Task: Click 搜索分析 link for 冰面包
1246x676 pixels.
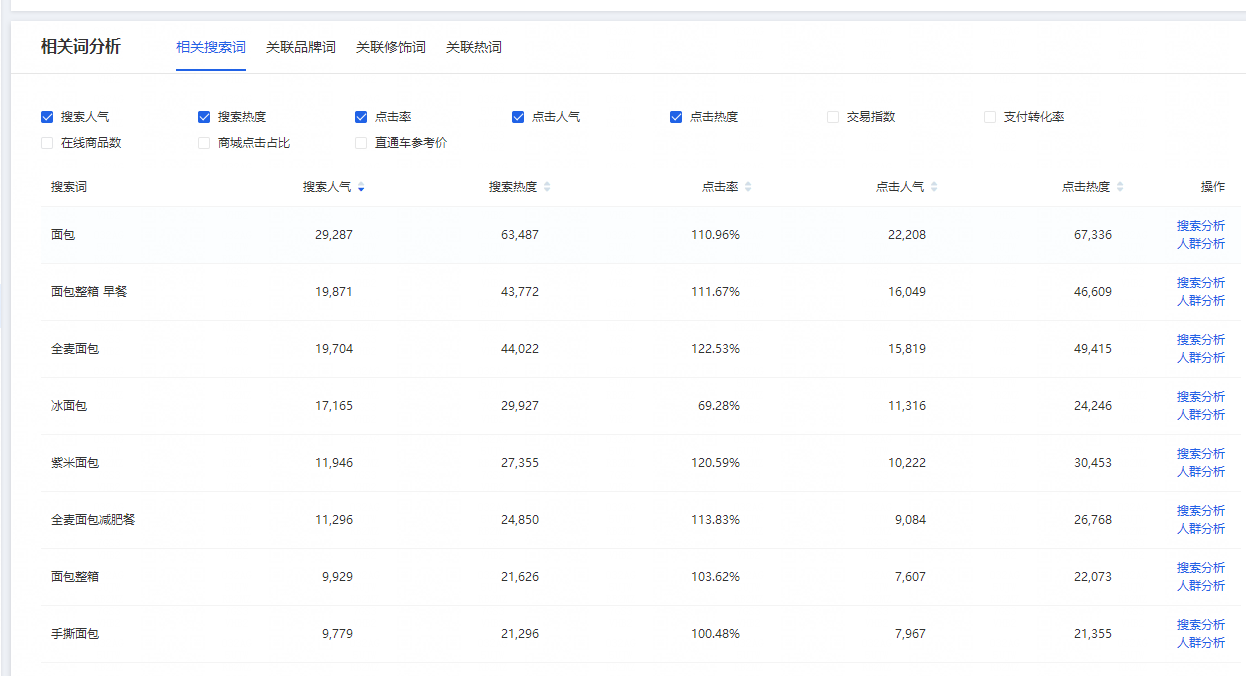Action: point(1200,397)
